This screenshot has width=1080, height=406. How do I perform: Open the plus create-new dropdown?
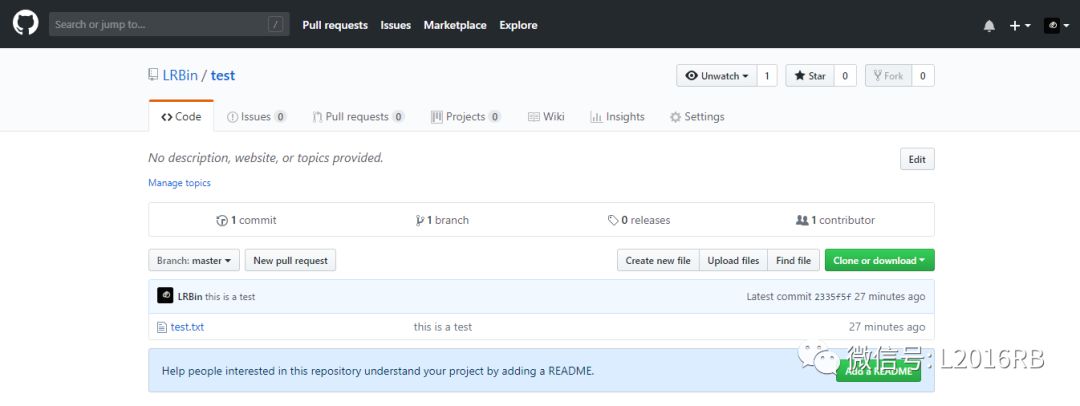tap(1019, 25)
